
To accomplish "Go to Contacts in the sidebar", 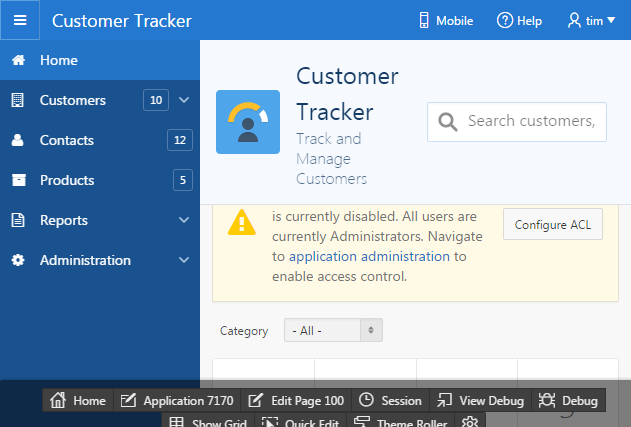I will coord(67,140).
